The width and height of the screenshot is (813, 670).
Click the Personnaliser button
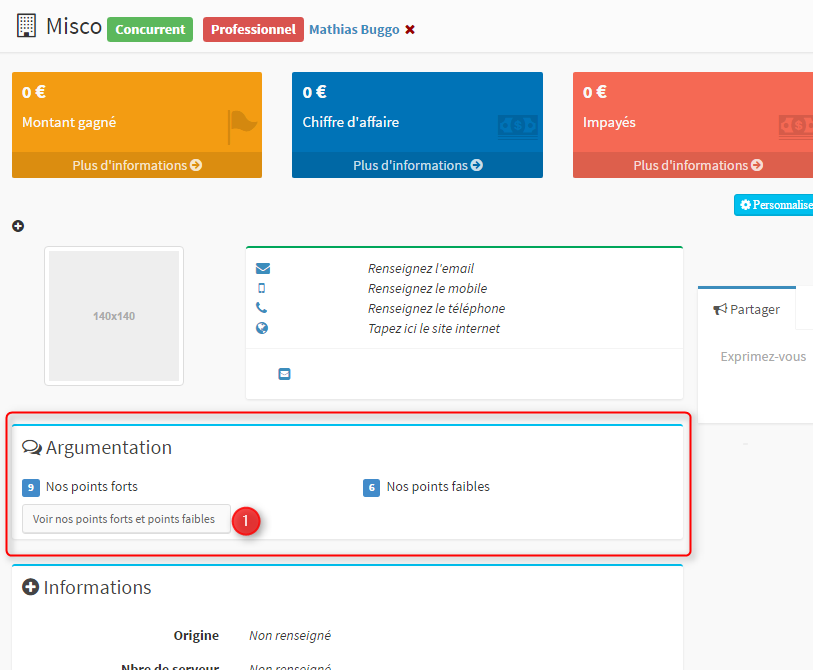coord(774,205)
